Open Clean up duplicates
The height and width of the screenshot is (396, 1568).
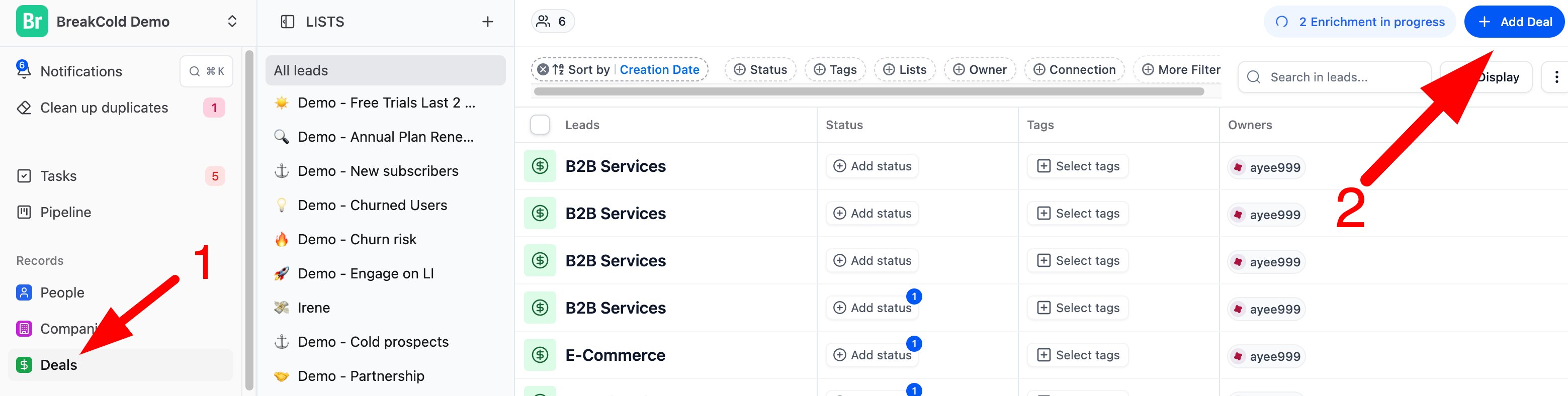pos(104,108)
